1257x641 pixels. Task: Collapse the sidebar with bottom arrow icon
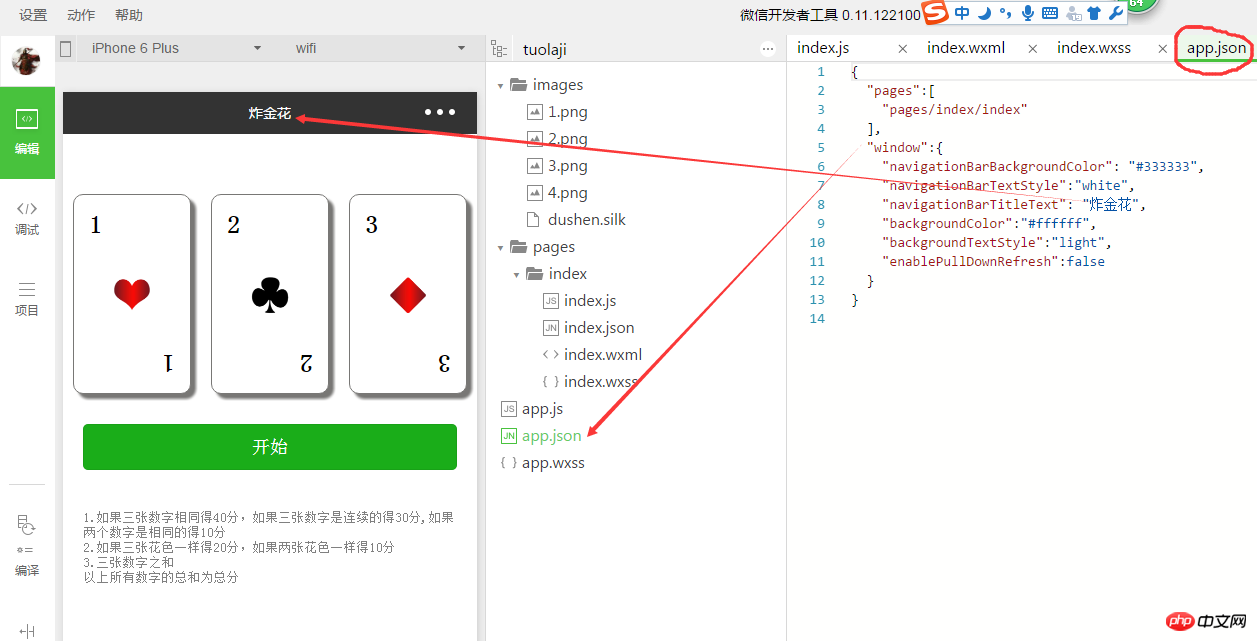pyautogui.click(x=27, y=631)
